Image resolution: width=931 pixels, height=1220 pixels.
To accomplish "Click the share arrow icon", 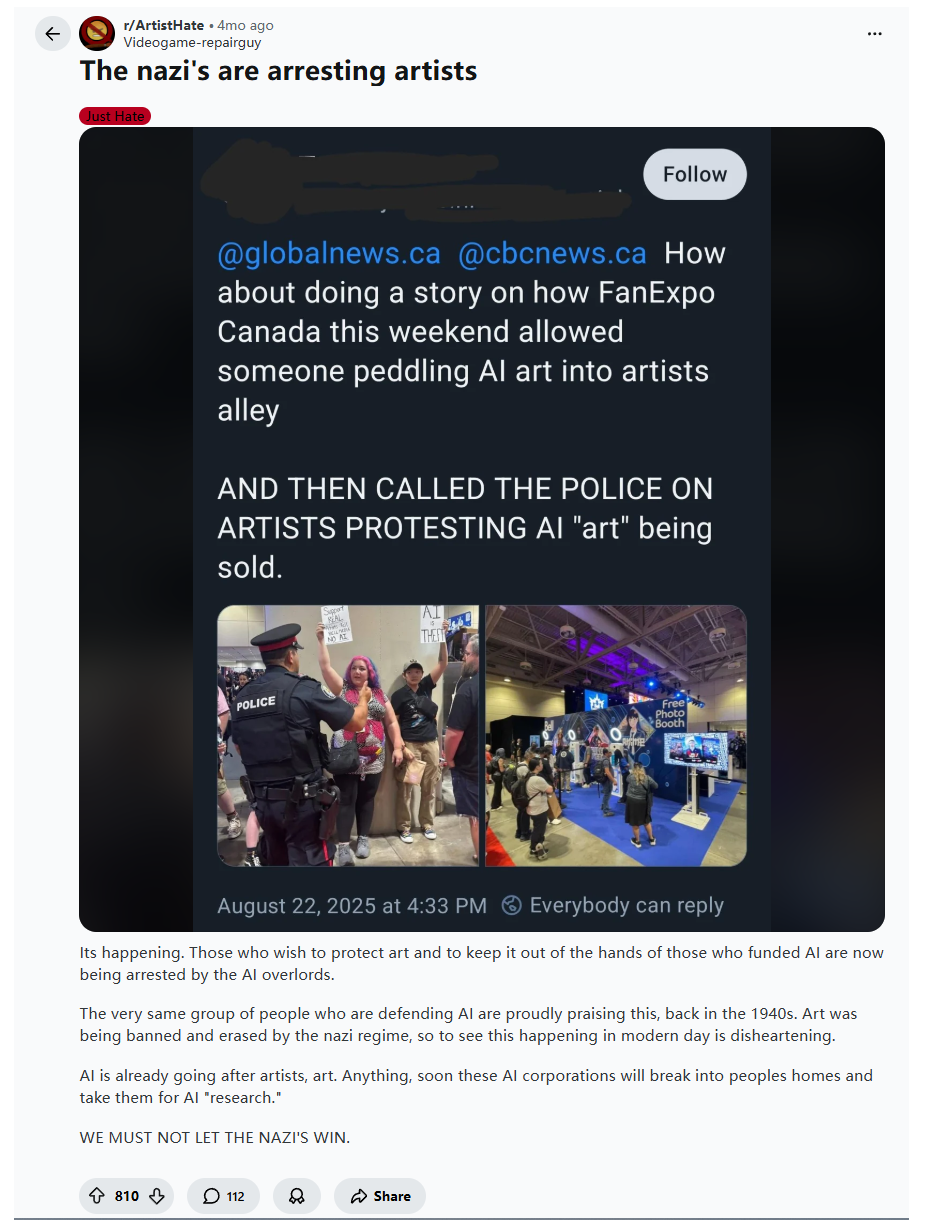I will coord(359,1196).
